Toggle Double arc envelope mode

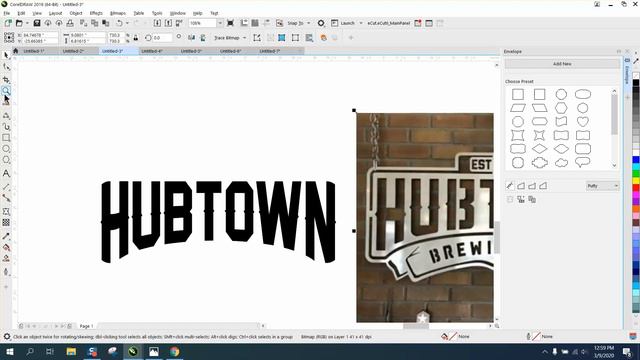coord(543,186)
